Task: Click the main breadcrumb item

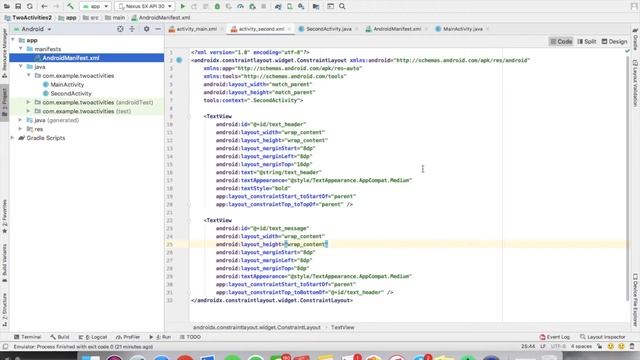Action: click(x=115, y=18)
